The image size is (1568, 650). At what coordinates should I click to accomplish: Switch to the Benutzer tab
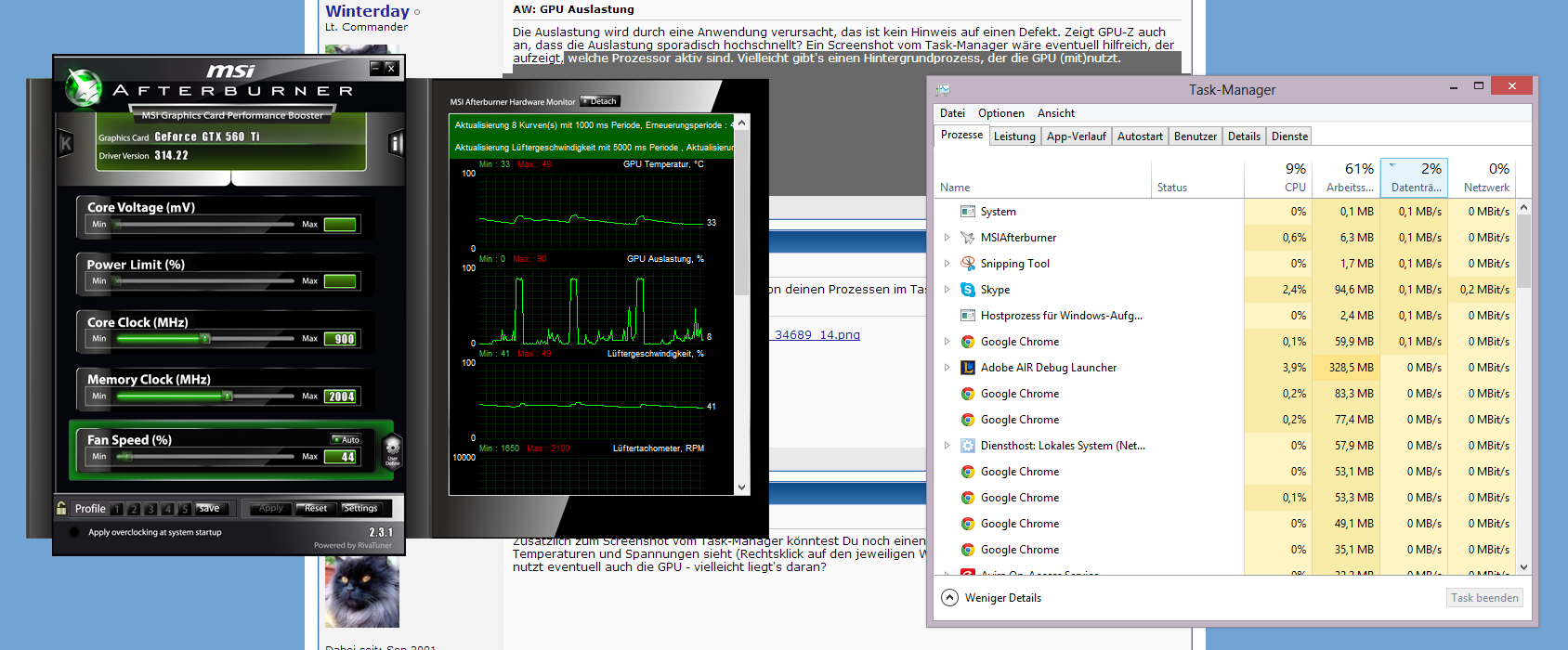coord(1195,136)
